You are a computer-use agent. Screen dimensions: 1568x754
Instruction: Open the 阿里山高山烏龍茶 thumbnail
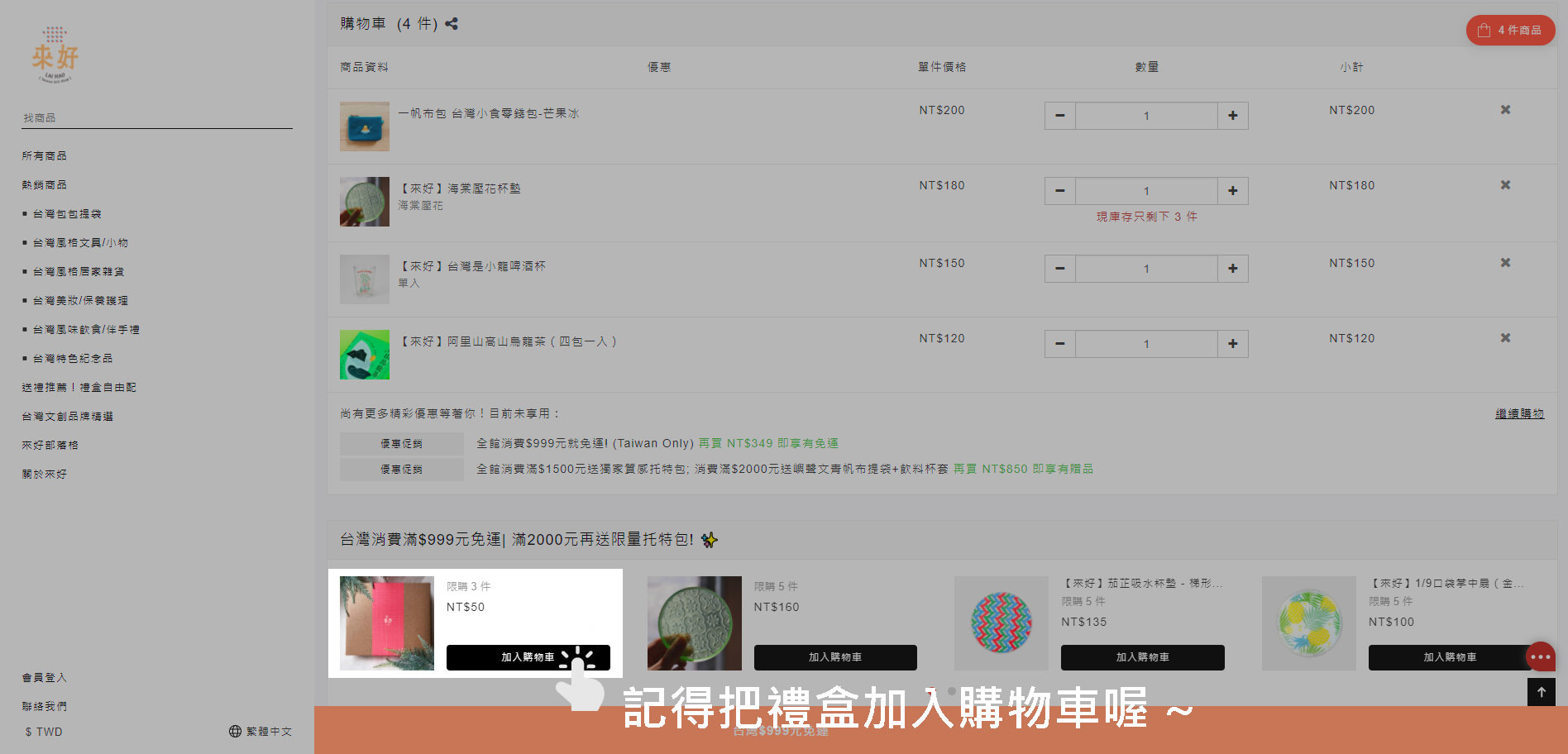(365, 355)
